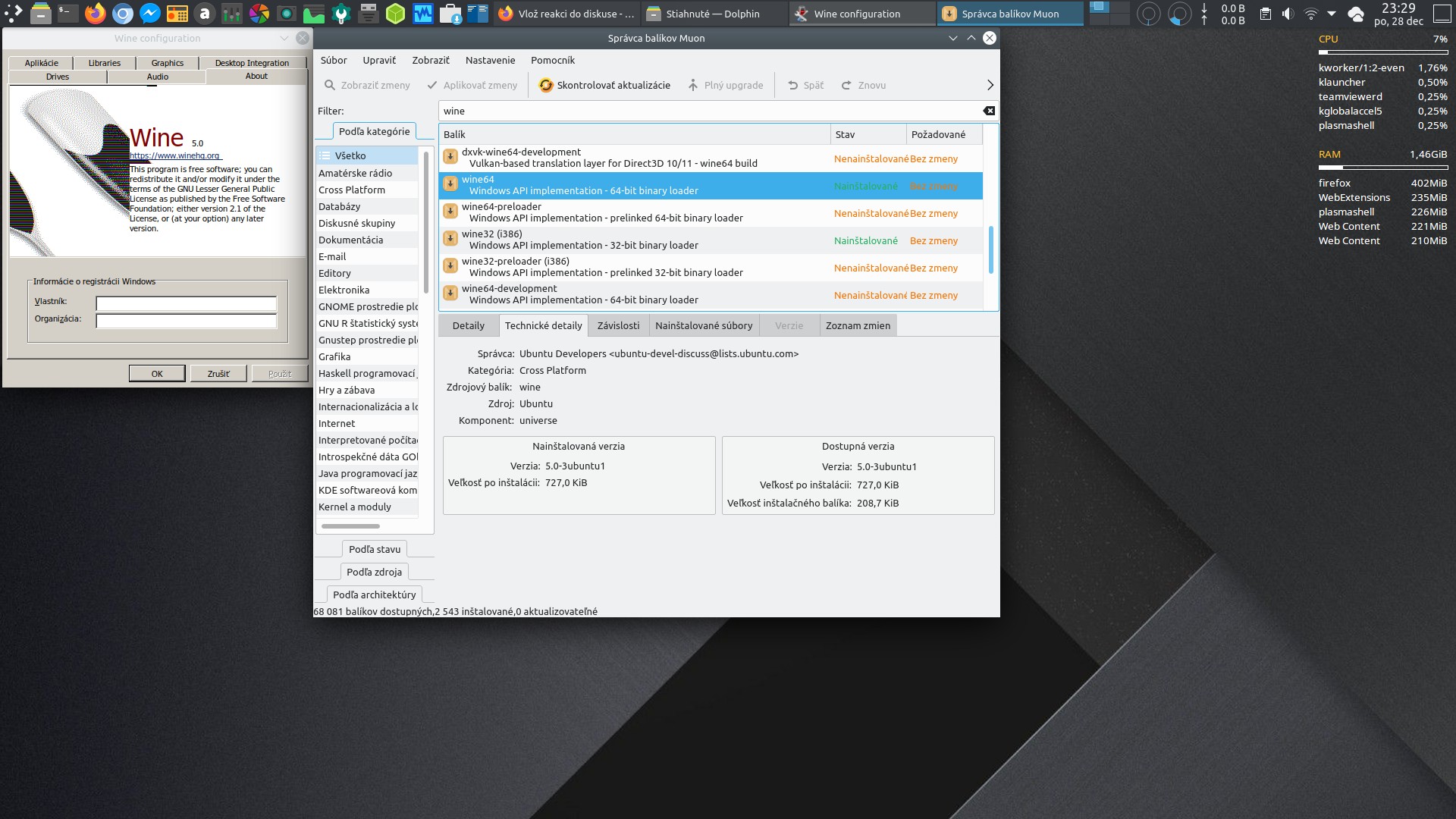Click the package icon for wine64-development

click(450, 293)
